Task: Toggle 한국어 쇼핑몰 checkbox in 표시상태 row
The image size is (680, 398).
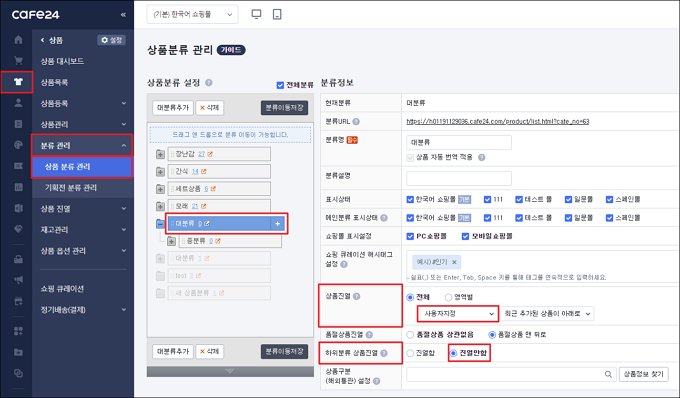Action: (x=410, y=199)
